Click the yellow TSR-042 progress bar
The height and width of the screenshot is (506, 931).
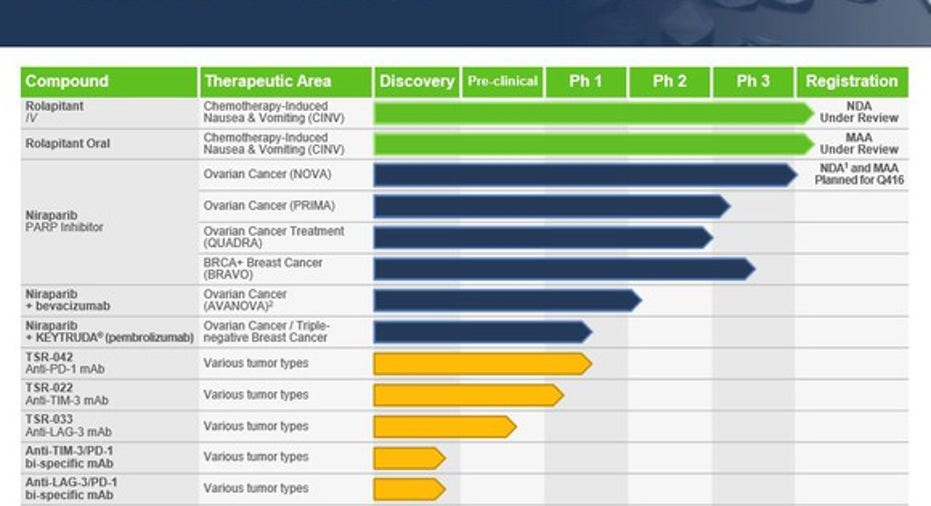click(483, 363)
